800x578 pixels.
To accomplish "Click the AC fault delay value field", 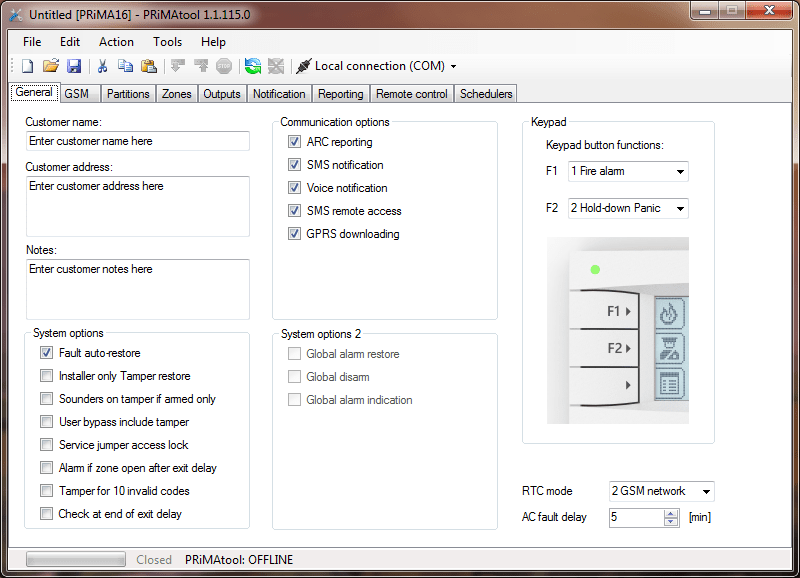I will 637,517.
